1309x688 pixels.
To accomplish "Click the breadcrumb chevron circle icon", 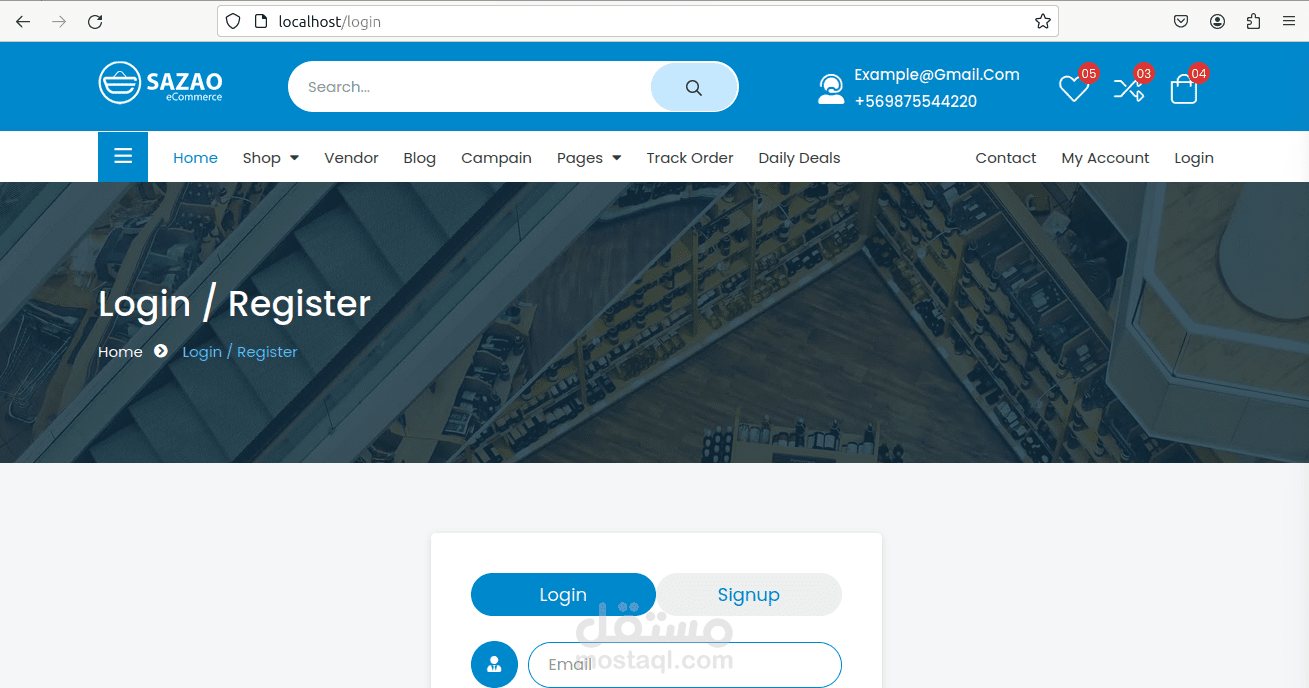I will coord(161,351).
